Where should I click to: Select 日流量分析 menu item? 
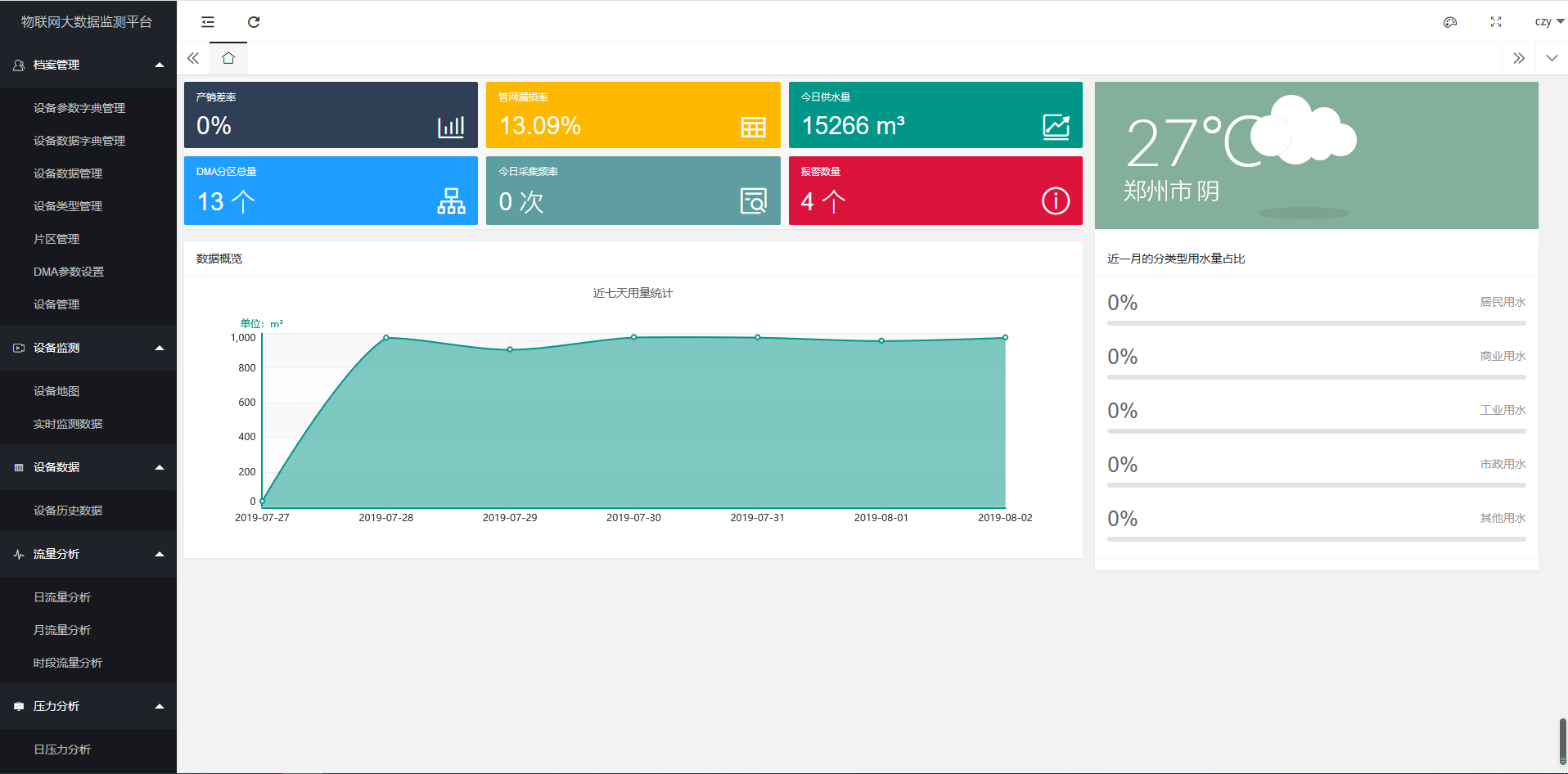[62, 597]
